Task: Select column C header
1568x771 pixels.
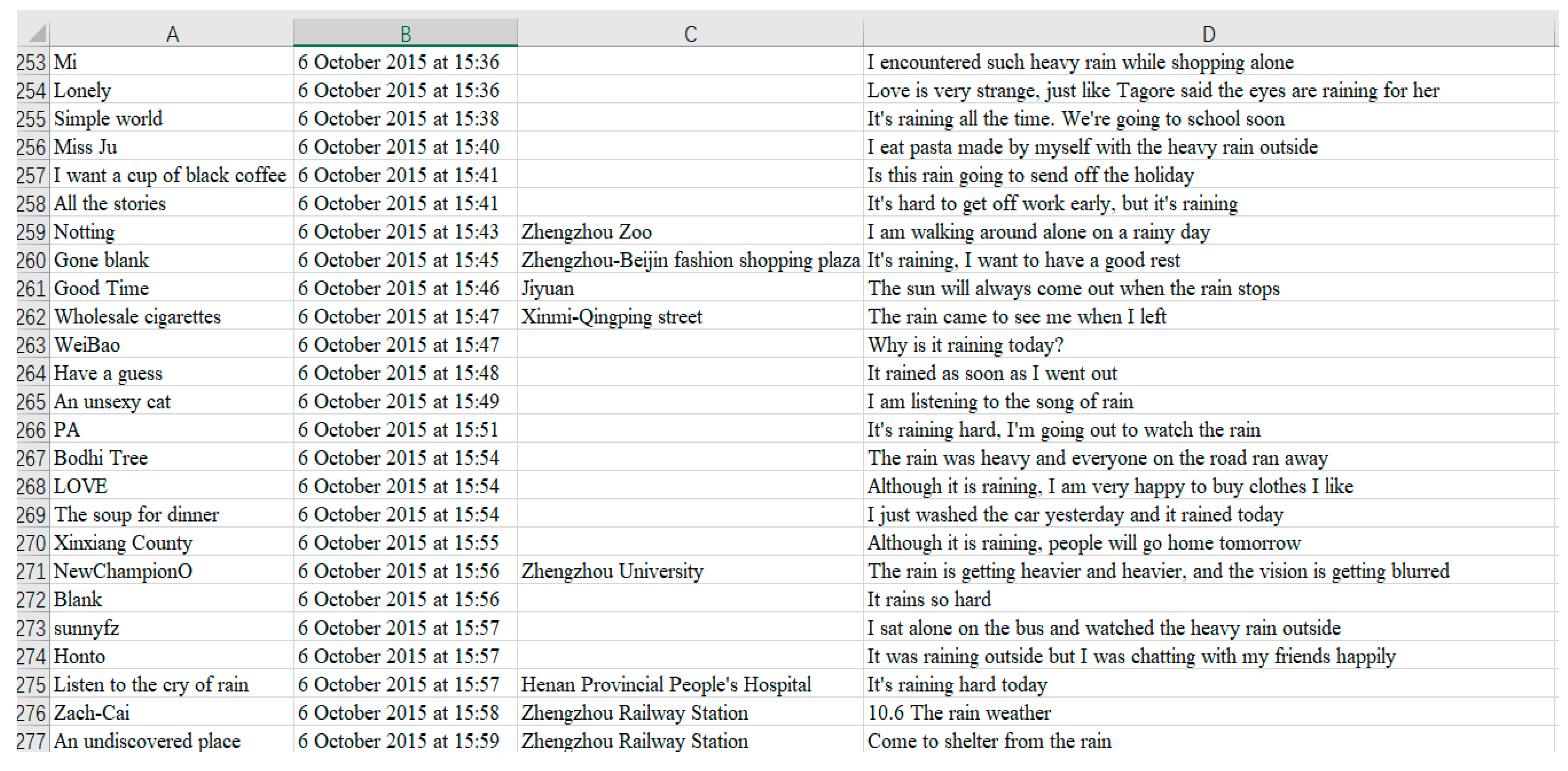Action: (x=689, y=34)
